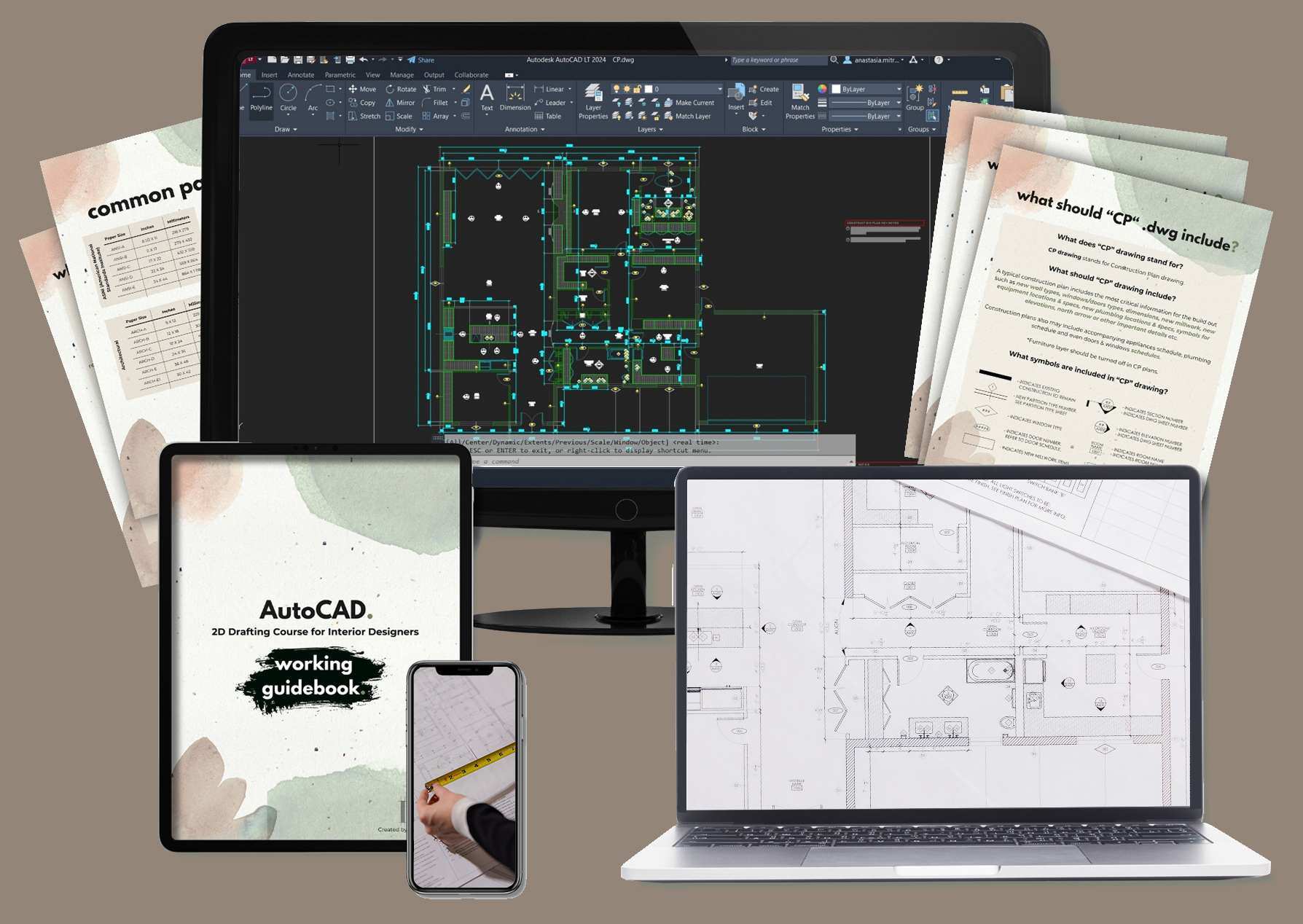Click the Dimension tool

[515, 98]
